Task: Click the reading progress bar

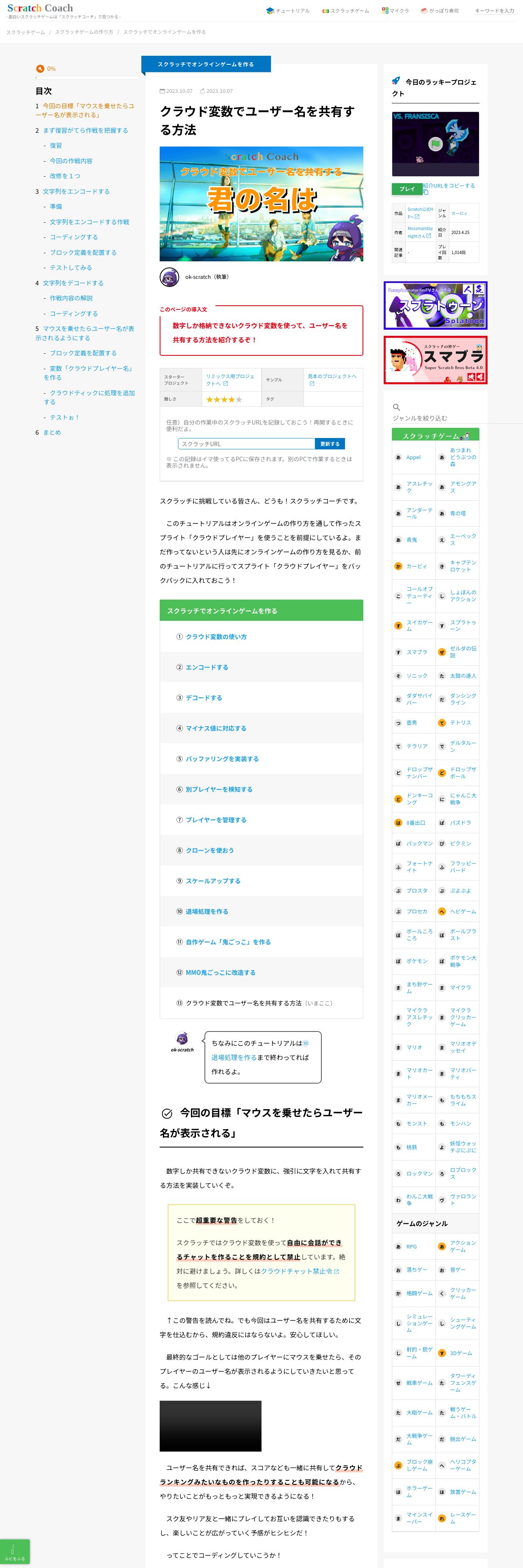Action: tap(86, 77)
